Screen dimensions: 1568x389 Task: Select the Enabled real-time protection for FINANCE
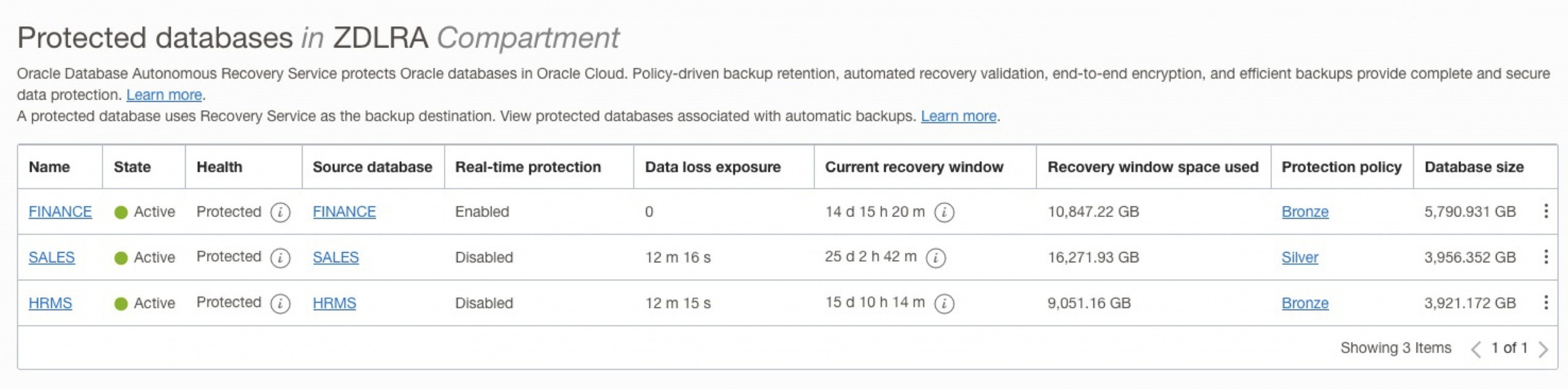tap(481, 211)
